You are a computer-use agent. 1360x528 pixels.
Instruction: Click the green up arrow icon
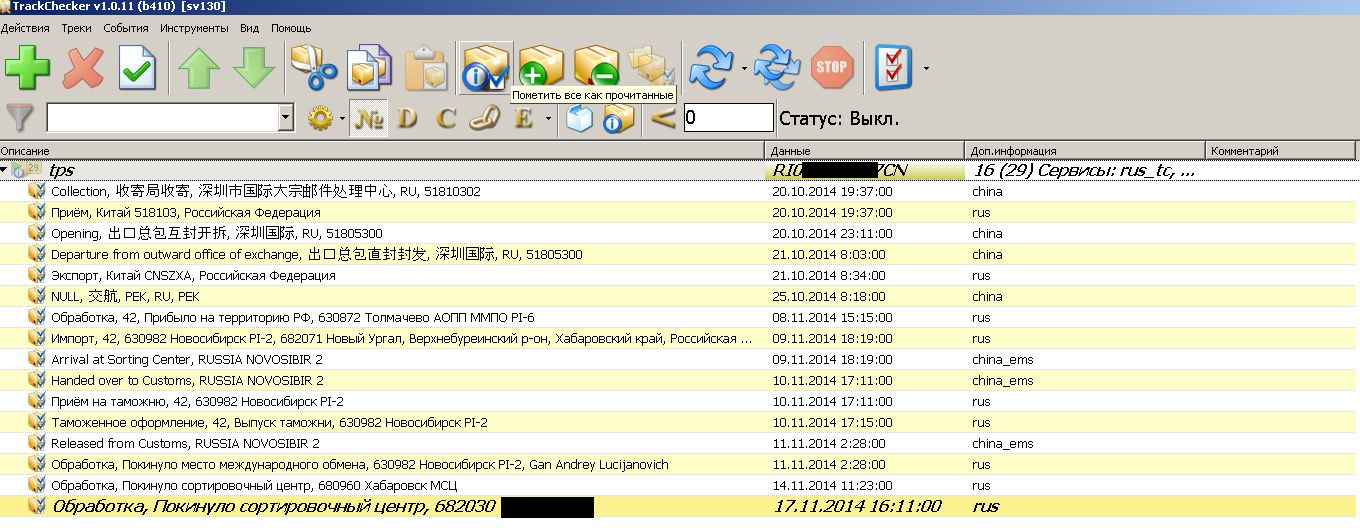(x=198, y=68)
